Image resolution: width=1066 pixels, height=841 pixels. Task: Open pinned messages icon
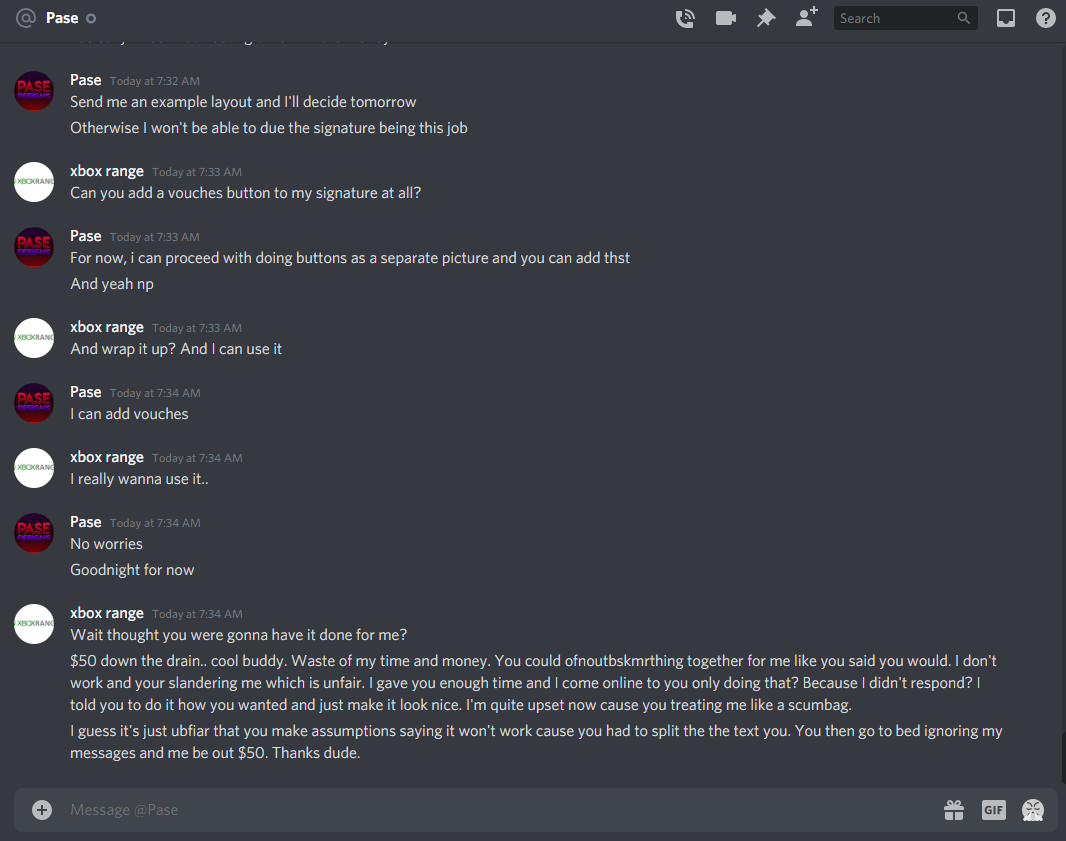point(766,18)
